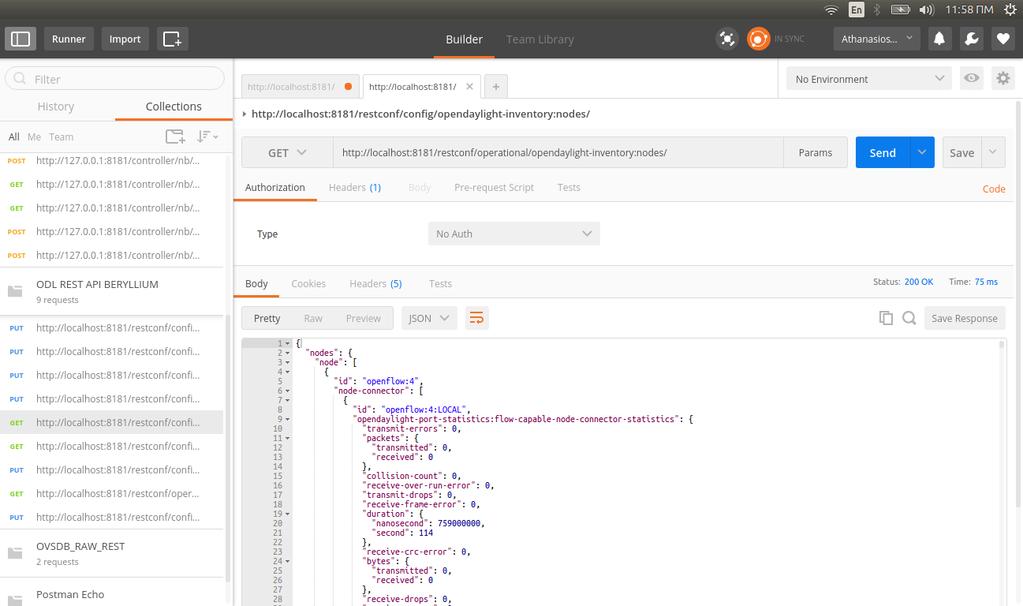Image resolution: width=1023 pixels, height=606 pixels.
Task: Toggle the sidebar panel icon
Action: pyautogui.click(x=20, y=39)
